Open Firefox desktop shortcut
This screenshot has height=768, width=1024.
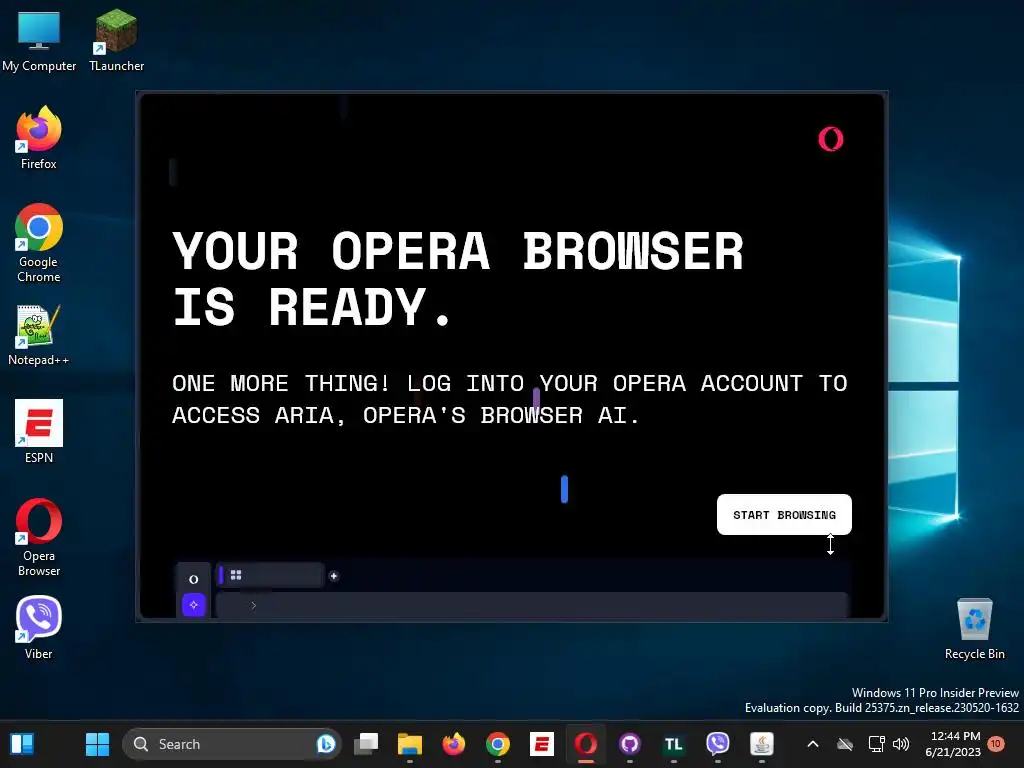(x=39, y=138)
